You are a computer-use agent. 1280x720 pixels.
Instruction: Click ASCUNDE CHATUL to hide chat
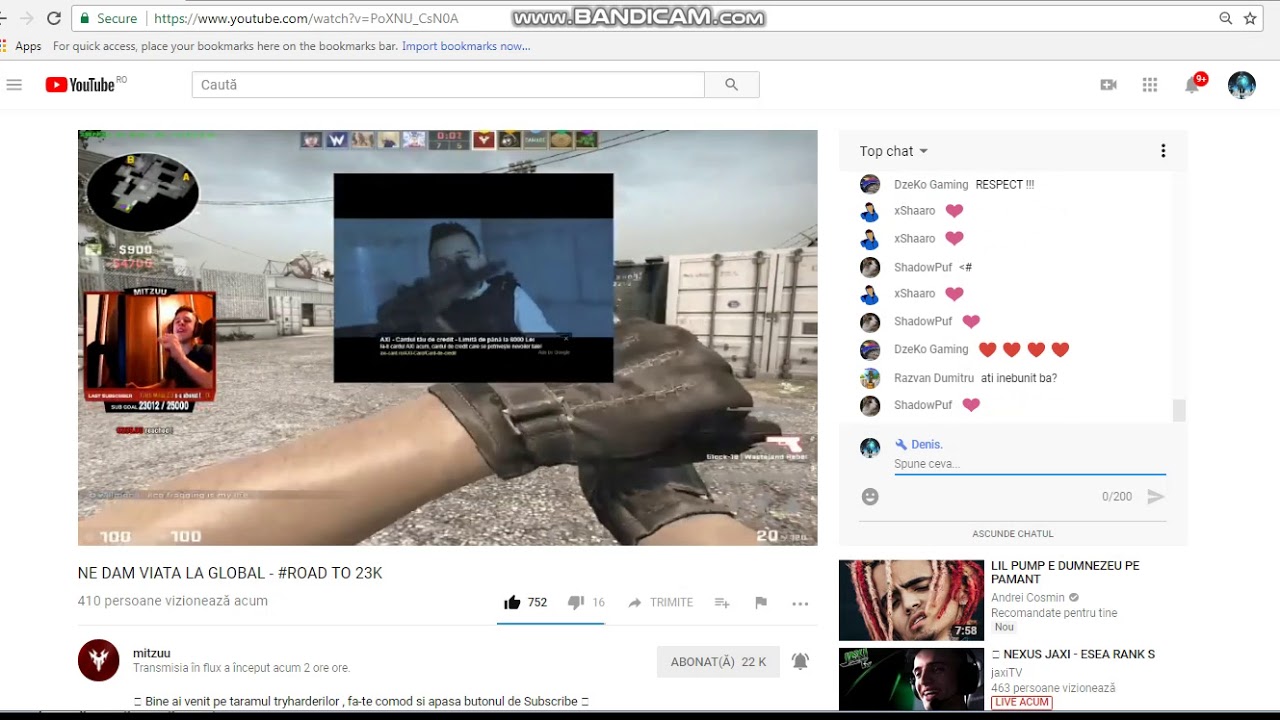(x=1013, y=534)
